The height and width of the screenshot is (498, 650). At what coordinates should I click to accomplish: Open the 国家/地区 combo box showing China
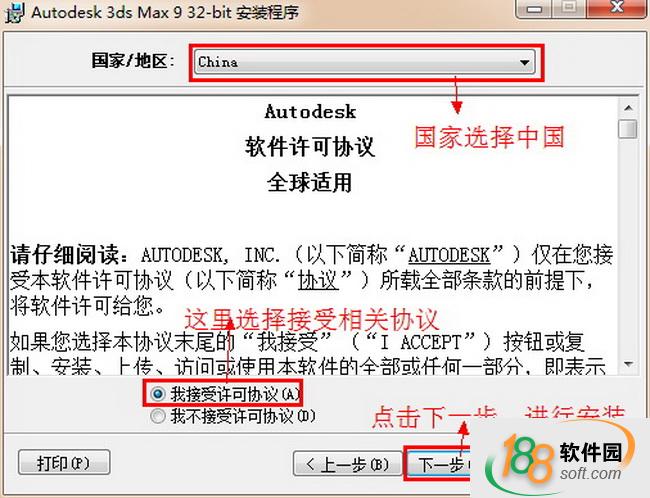[365, 63]
